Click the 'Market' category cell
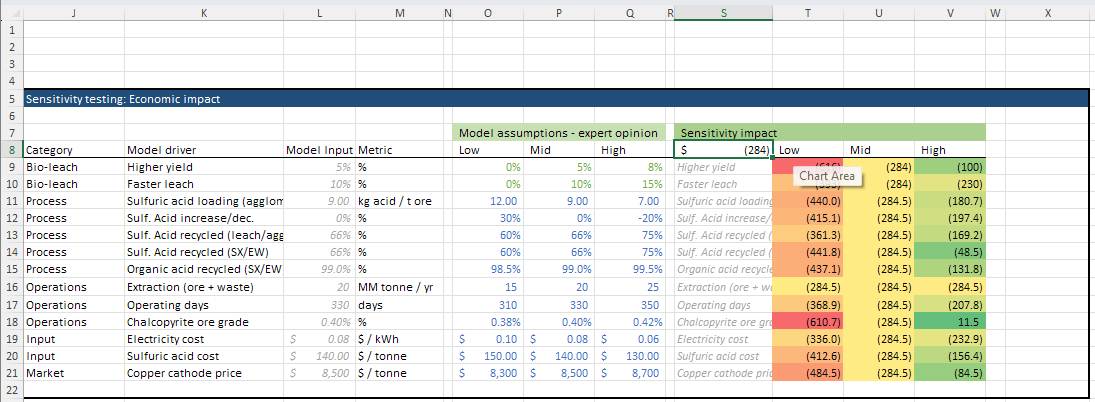The width and height of the screenshot is (1095, 402). click(x=73, y=373)
